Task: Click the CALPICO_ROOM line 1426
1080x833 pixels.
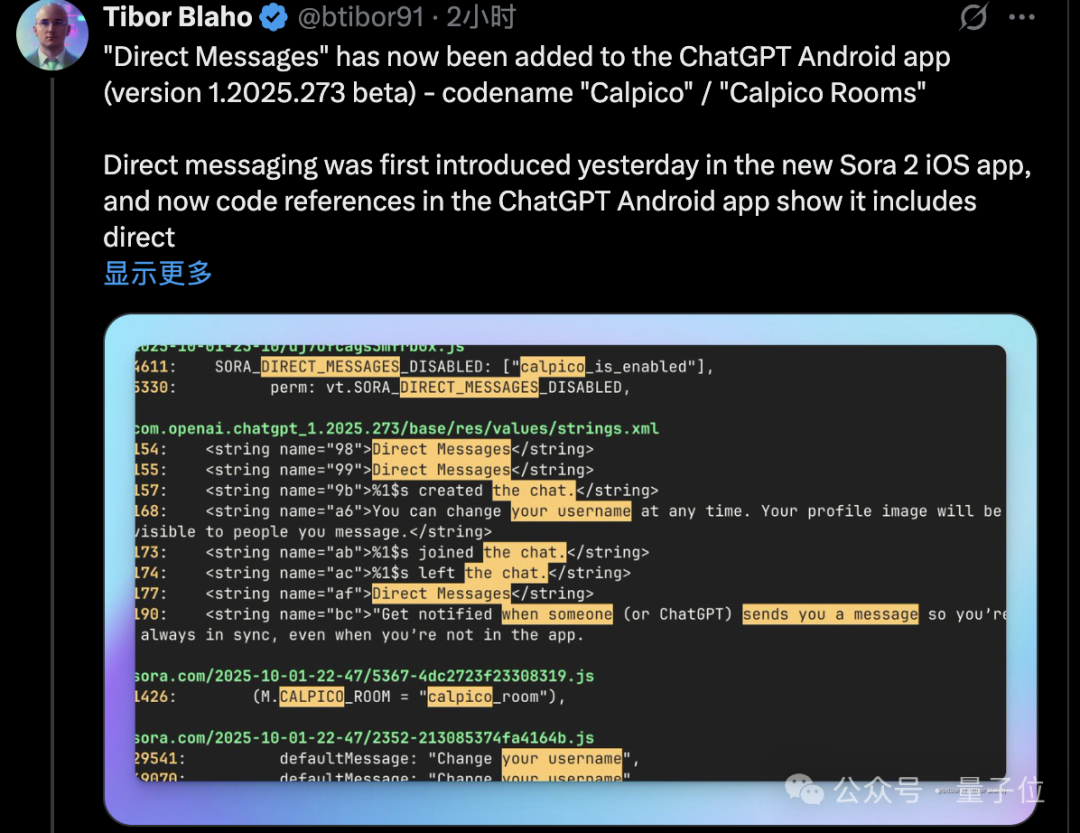Action: [x=350, y=697]
